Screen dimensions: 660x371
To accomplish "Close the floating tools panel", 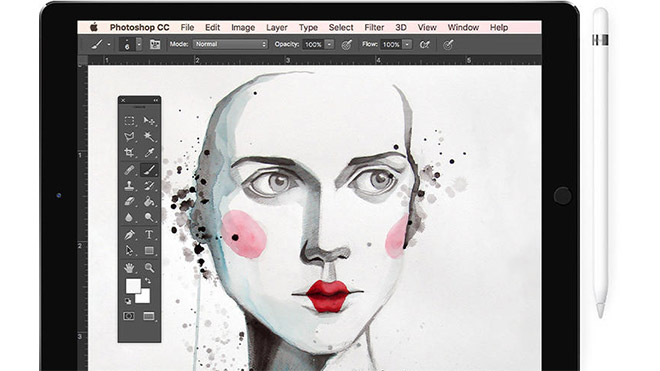I will click(x=123, y=100).
